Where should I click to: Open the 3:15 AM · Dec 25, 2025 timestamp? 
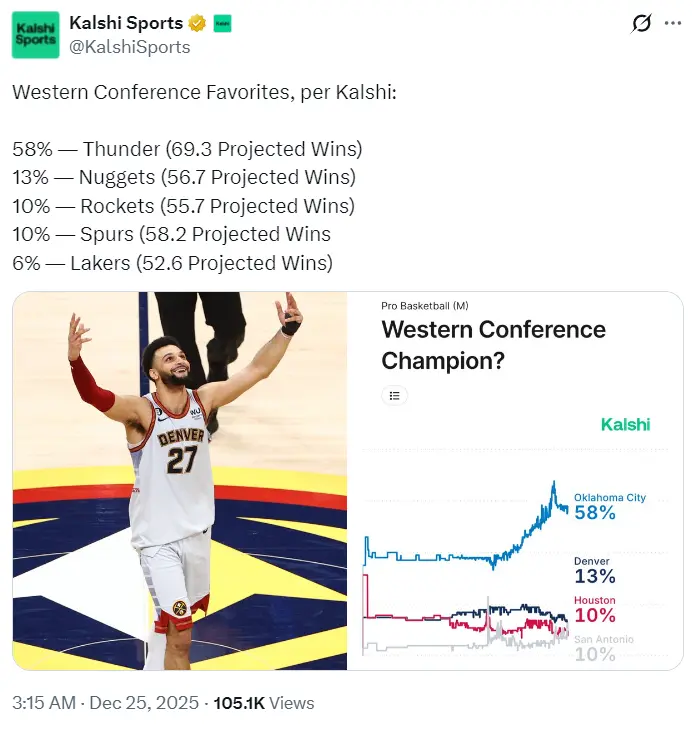coord(103,703)
